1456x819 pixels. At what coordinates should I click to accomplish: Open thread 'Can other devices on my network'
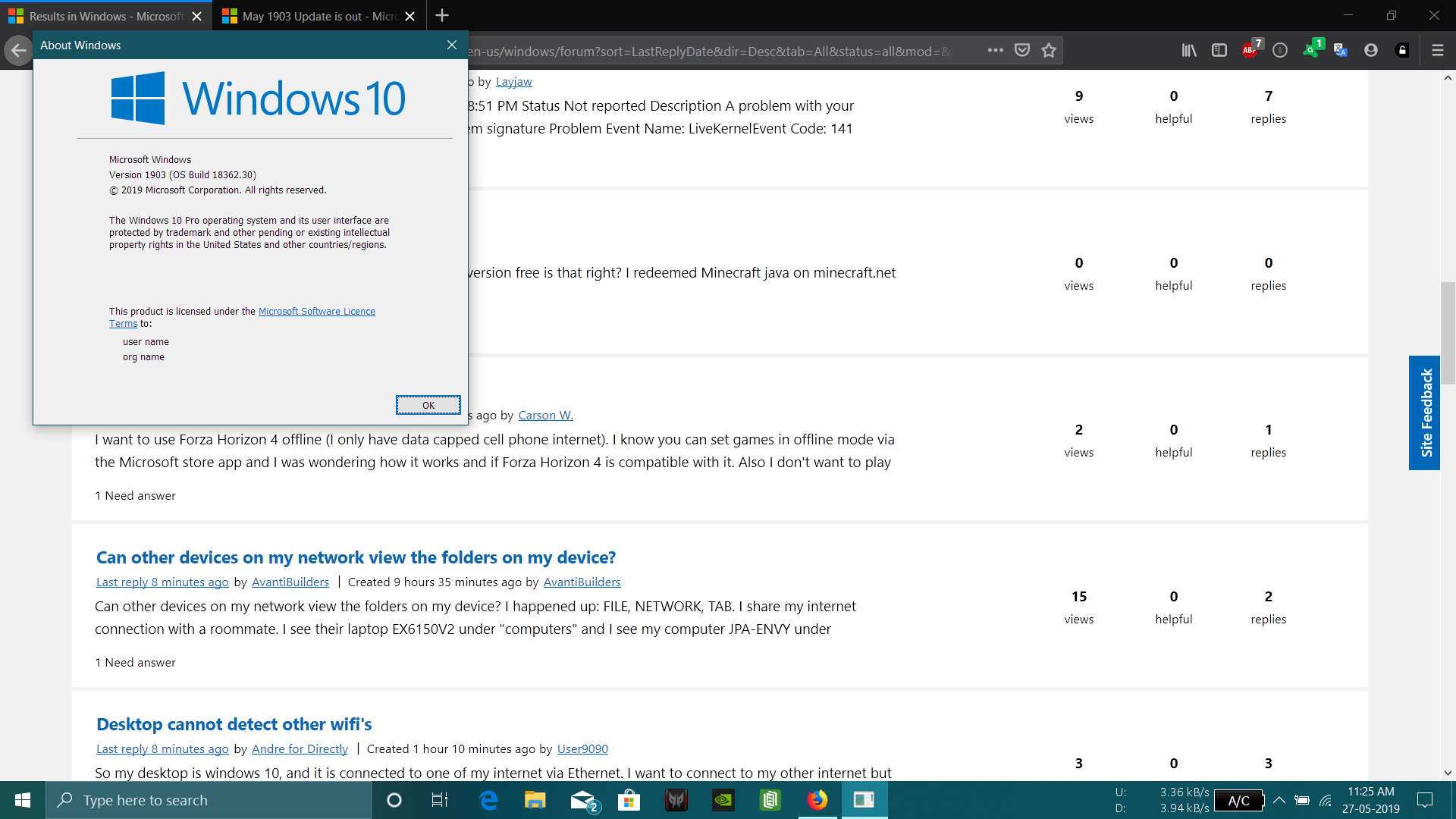pos(356,557)
